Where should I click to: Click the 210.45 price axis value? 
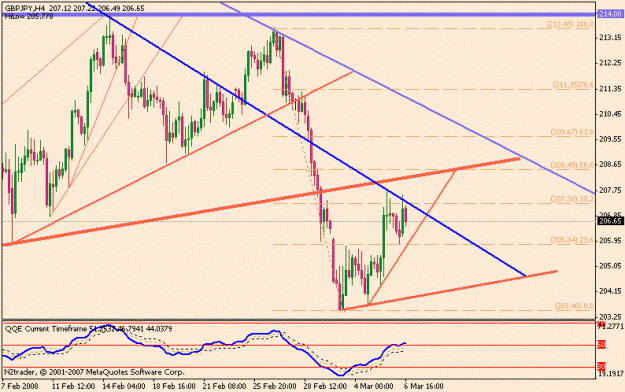pos(610,114)
